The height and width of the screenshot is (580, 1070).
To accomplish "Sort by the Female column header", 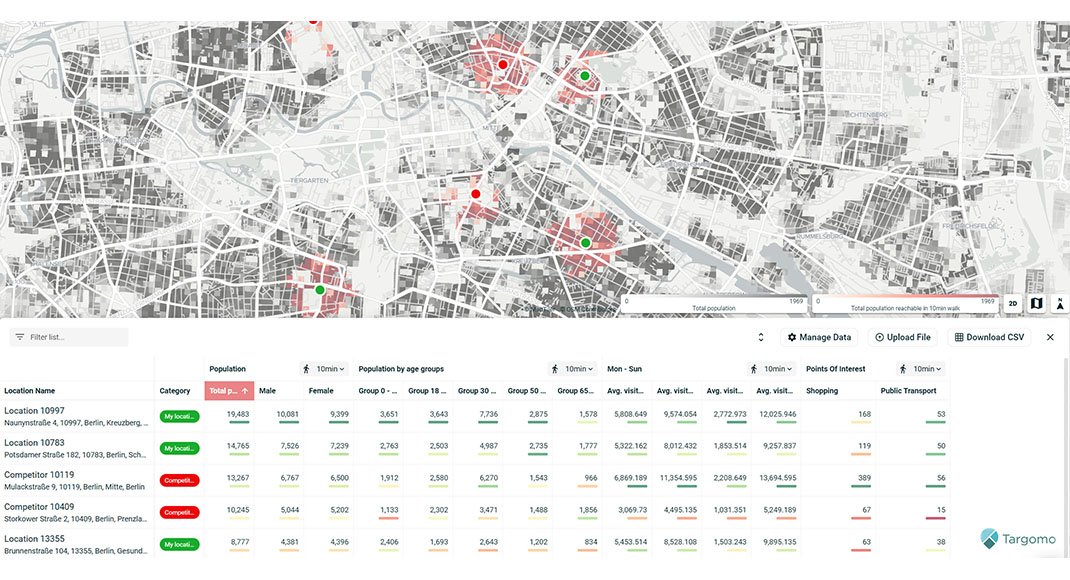I will (321, 391).
